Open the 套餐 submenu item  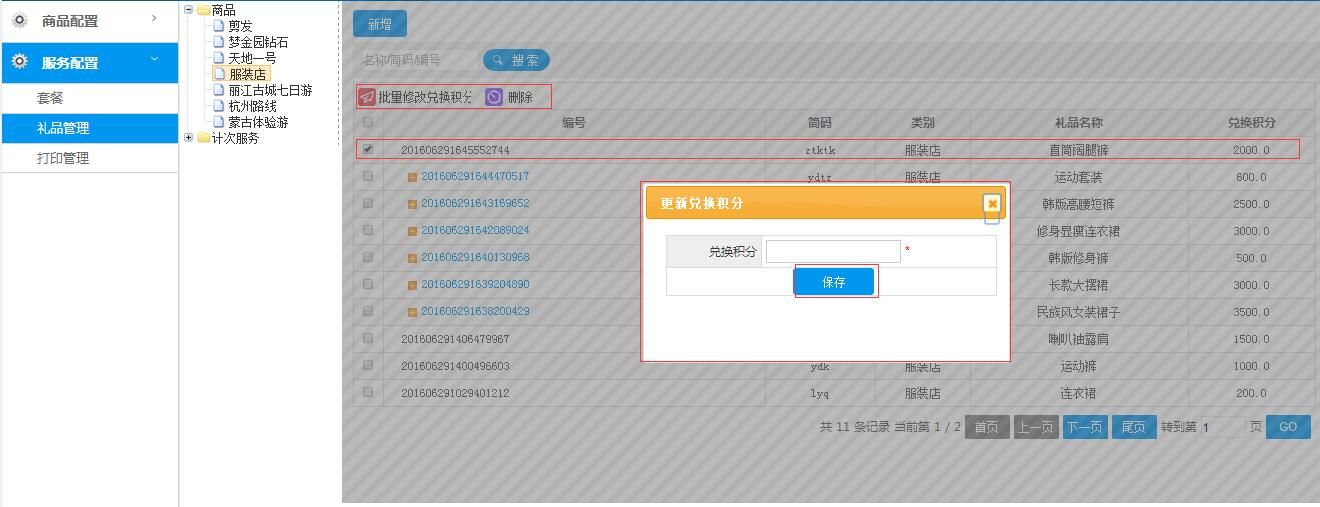(x=50, y=98)
